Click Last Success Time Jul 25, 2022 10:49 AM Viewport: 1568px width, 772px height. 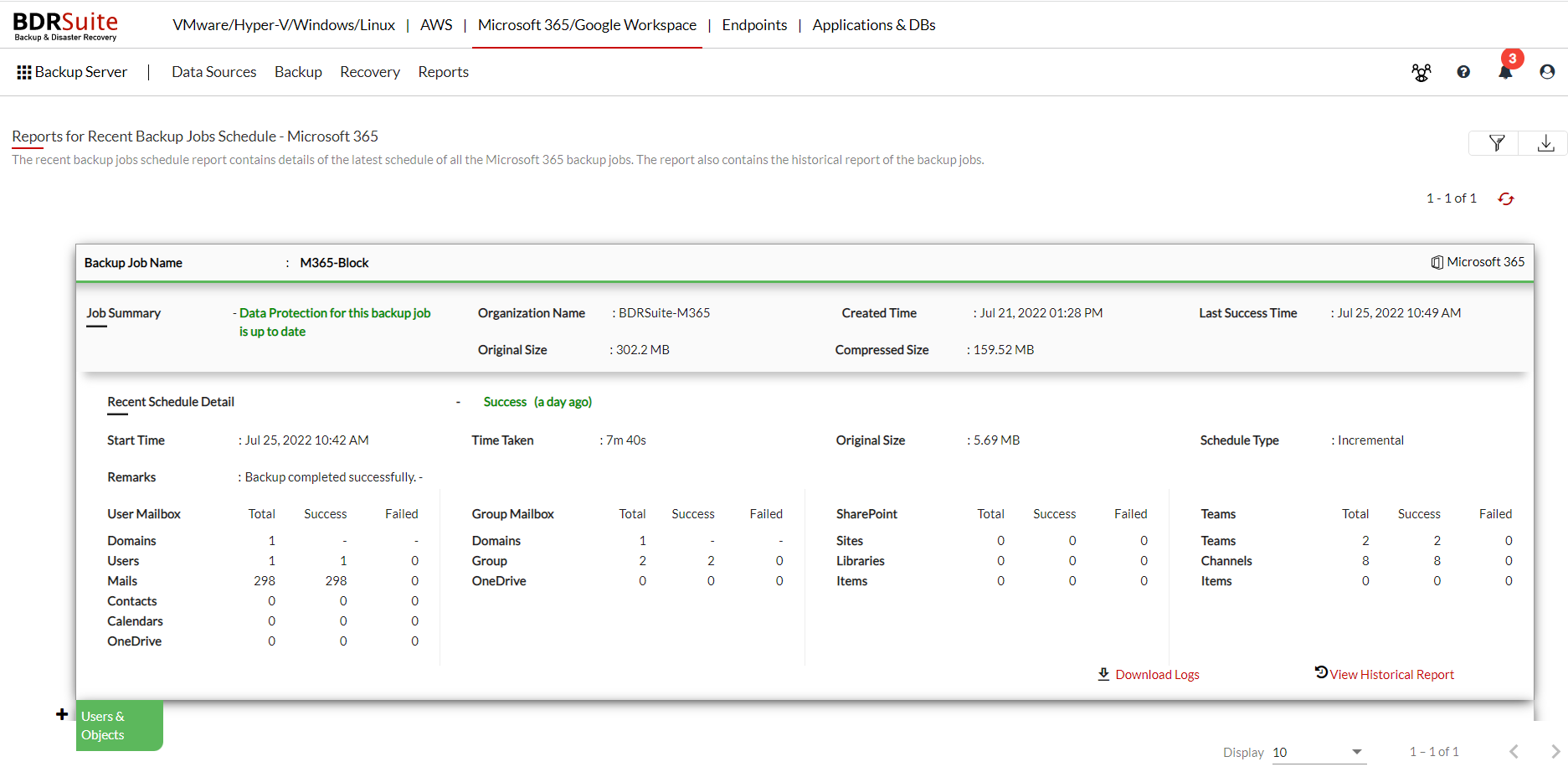(x=1399, y=313)
